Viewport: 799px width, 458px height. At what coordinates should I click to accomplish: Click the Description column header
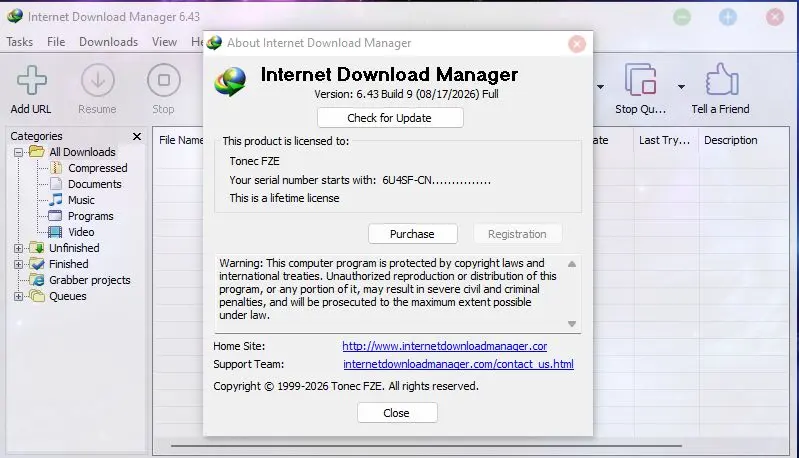(731, 140)
